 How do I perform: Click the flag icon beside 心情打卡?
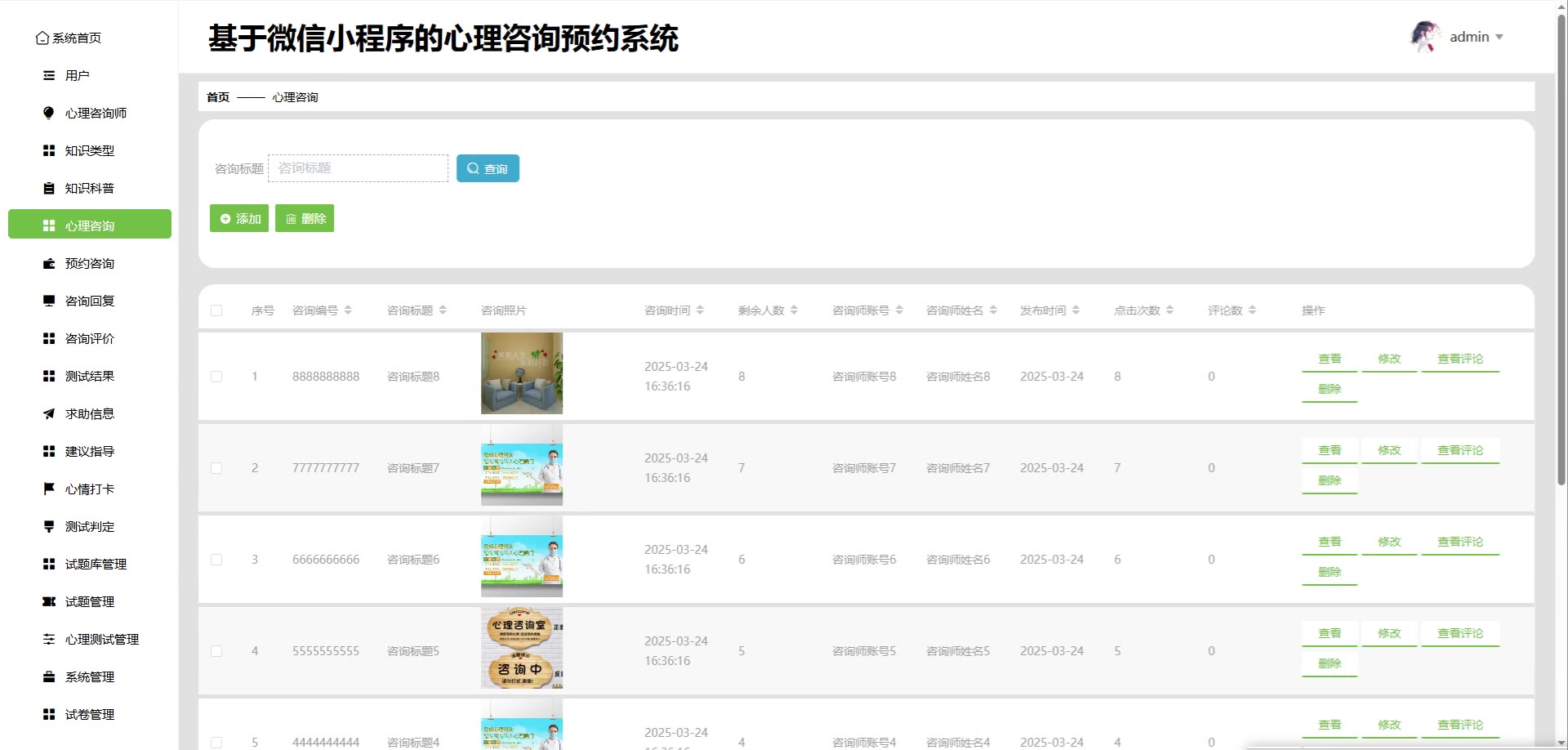pyautogui.click(x=49, y=489)
